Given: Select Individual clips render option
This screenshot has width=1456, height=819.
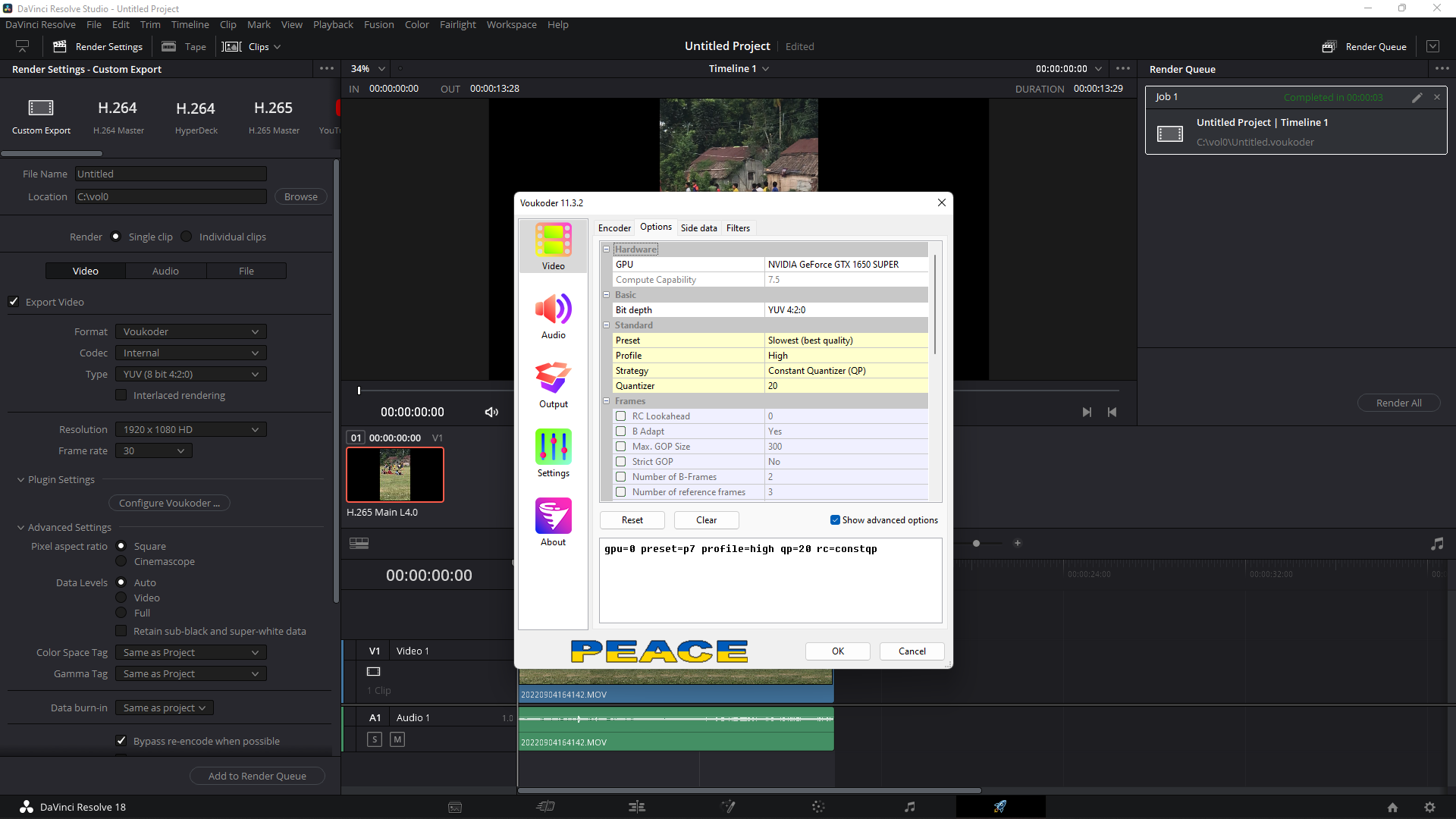Looking at the screenshot, I should pyautogui.click(x=187, y=237).
